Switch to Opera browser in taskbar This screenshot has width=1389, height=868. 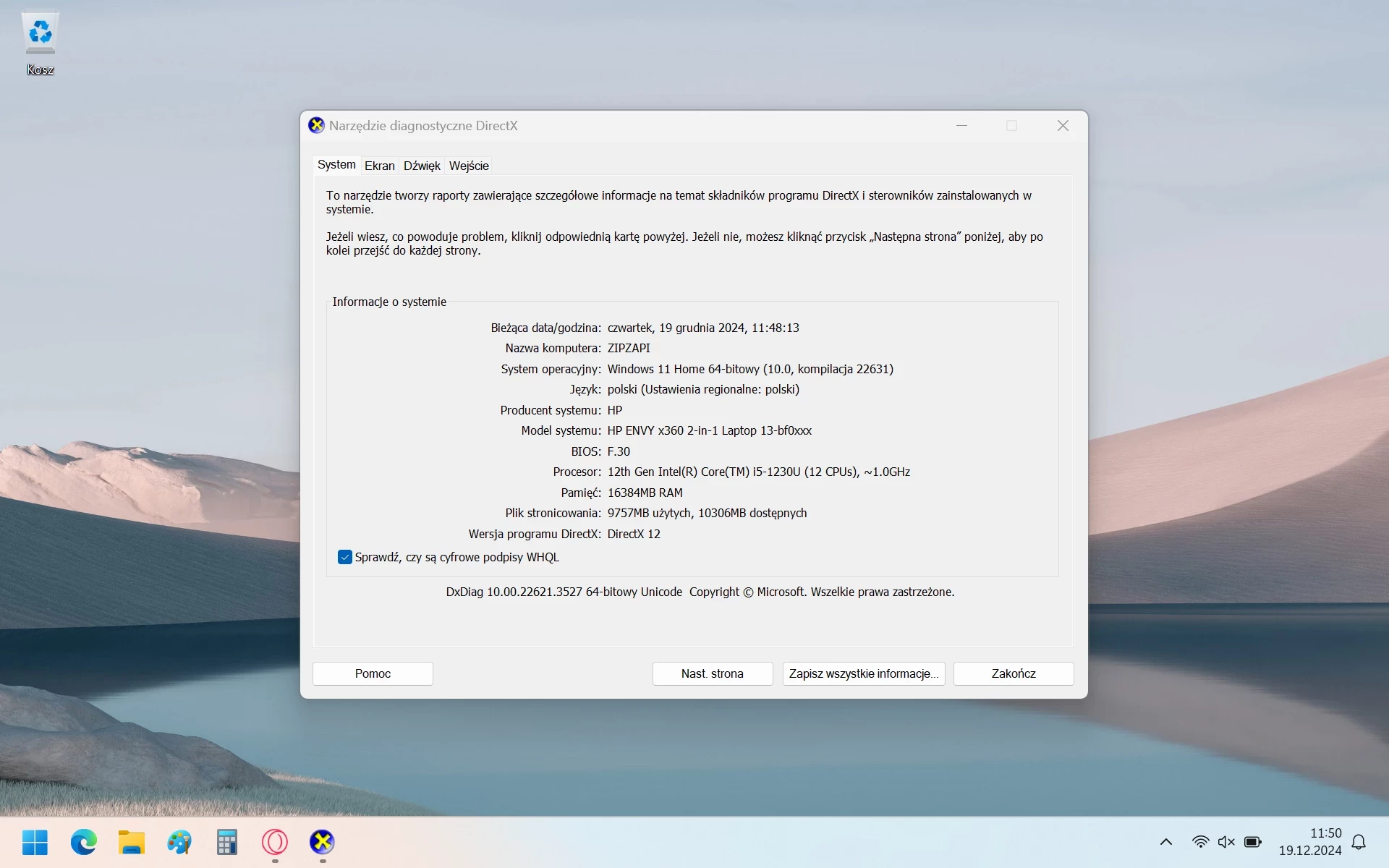click(x=275, y=842)
